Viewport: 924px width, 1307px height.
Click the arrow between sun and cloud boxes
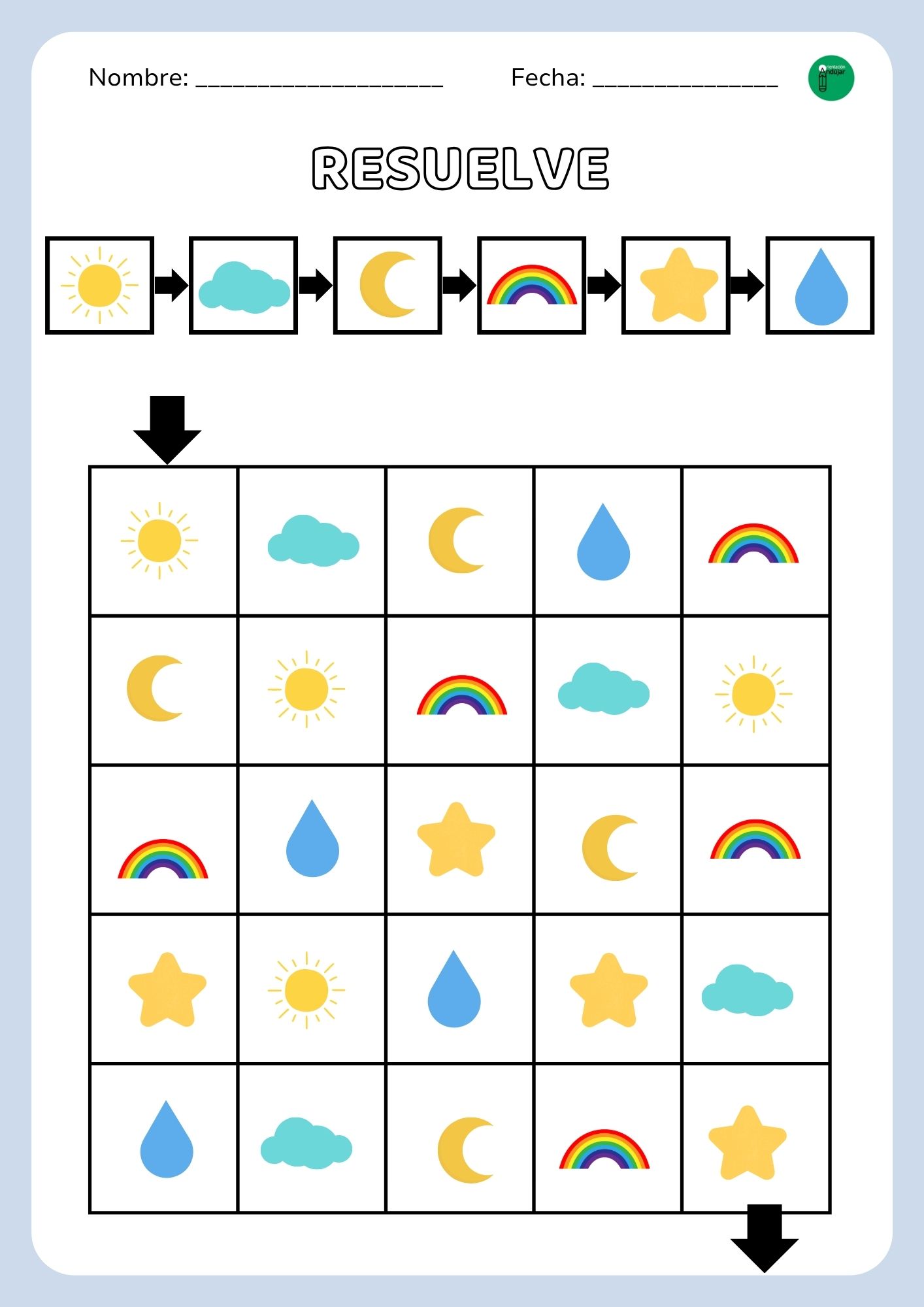pyautogui.click(x=171, y=285)
